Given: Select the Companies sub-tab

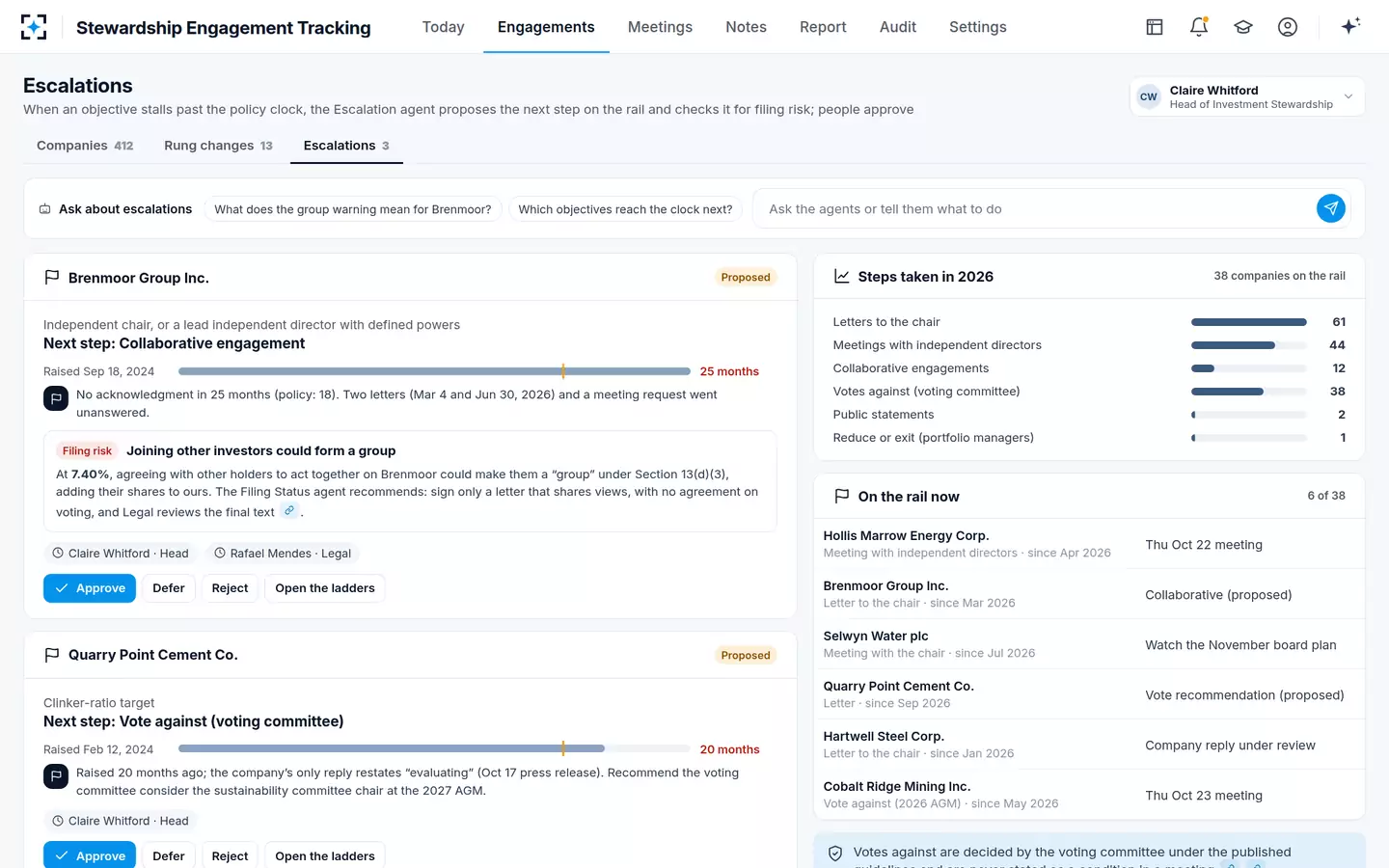Looking at the screenshot, I should tap(85, 146).
